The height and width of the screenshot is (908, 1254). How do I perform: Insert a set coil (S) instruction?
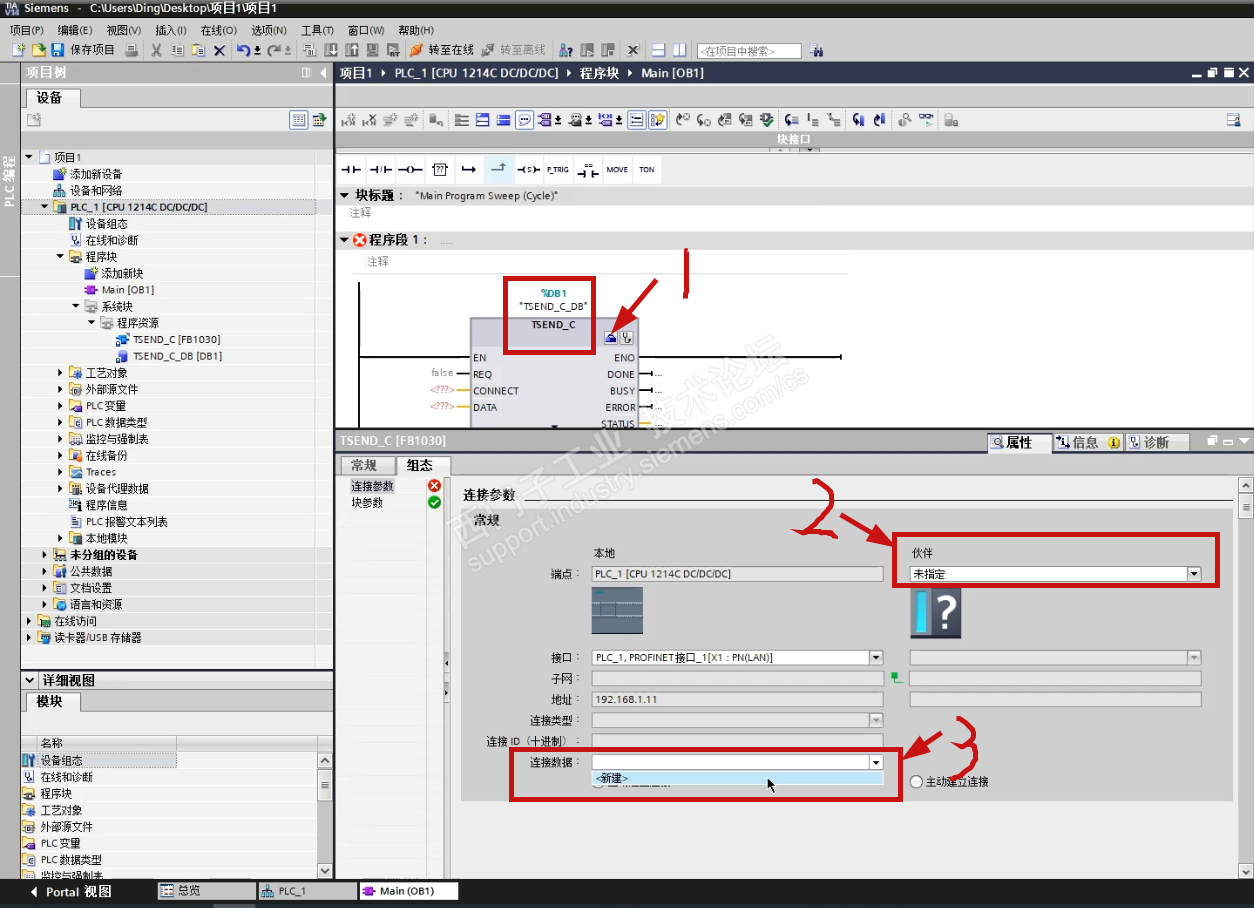coord(528,169)
